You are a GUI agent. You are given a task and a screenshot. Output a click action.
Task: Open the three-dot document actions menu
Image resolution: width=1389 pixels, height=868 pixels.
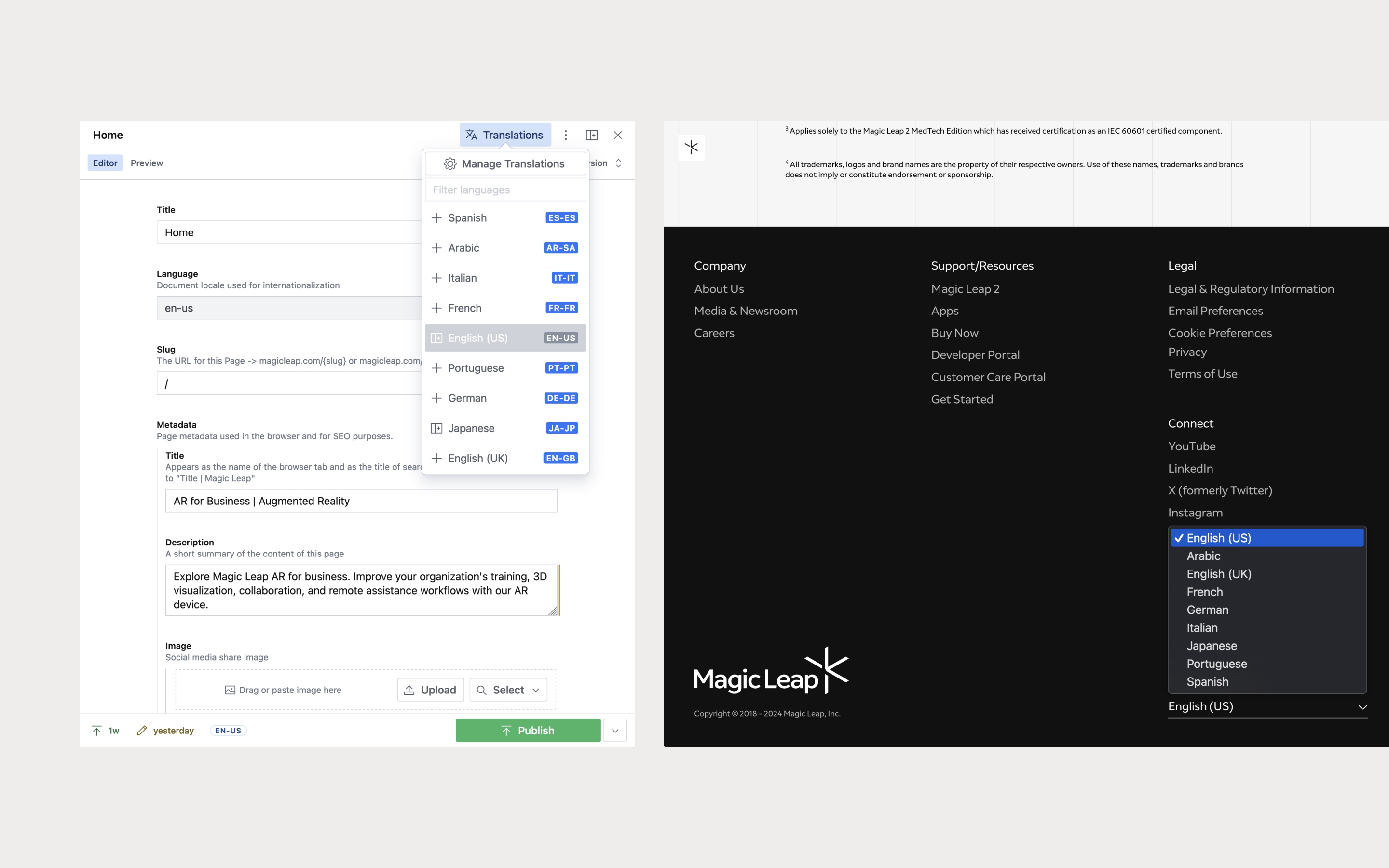(x=565, y=135)
